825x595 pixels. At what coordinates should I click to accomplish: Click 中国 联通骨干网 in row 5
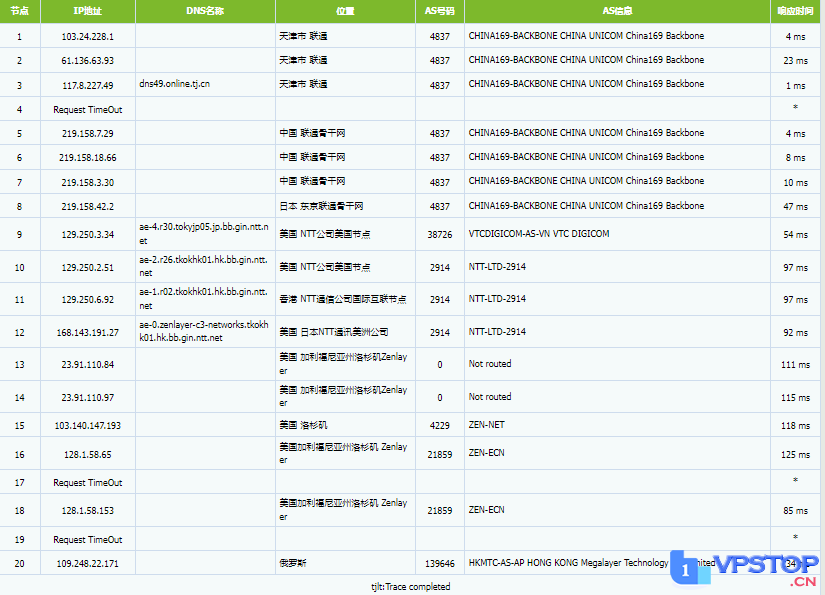[313, 133]
